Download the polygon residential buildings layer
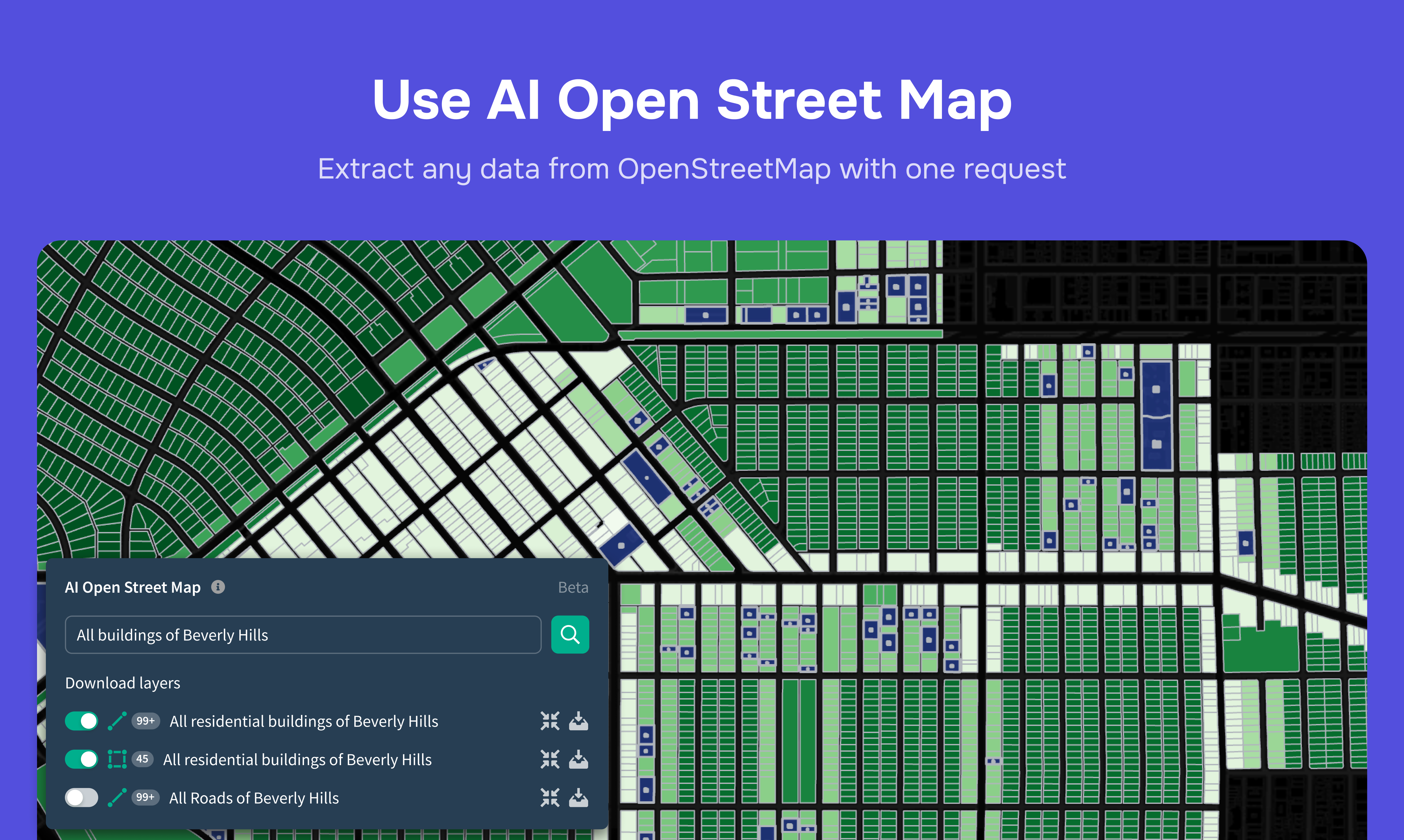This screenshot has height=840, width=1404. (578, 759)
